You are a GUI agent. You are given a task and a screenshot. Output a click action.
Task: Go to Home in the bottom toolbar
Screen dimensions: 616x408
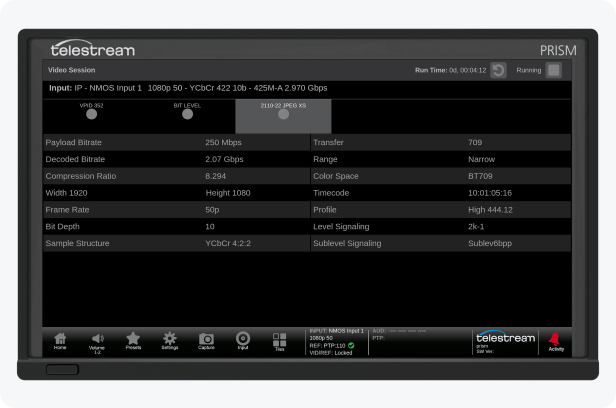click(x=60, y=341)
